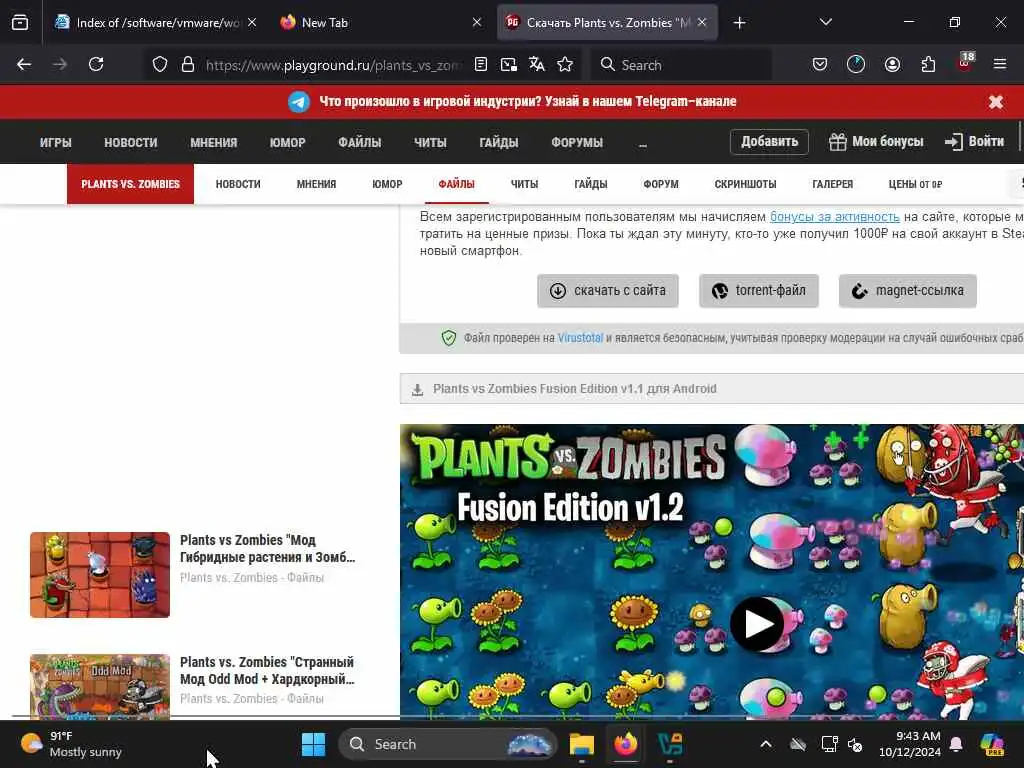Select ЮМОР in the game submenu
1024x768 pixels.
click(387, 184)
